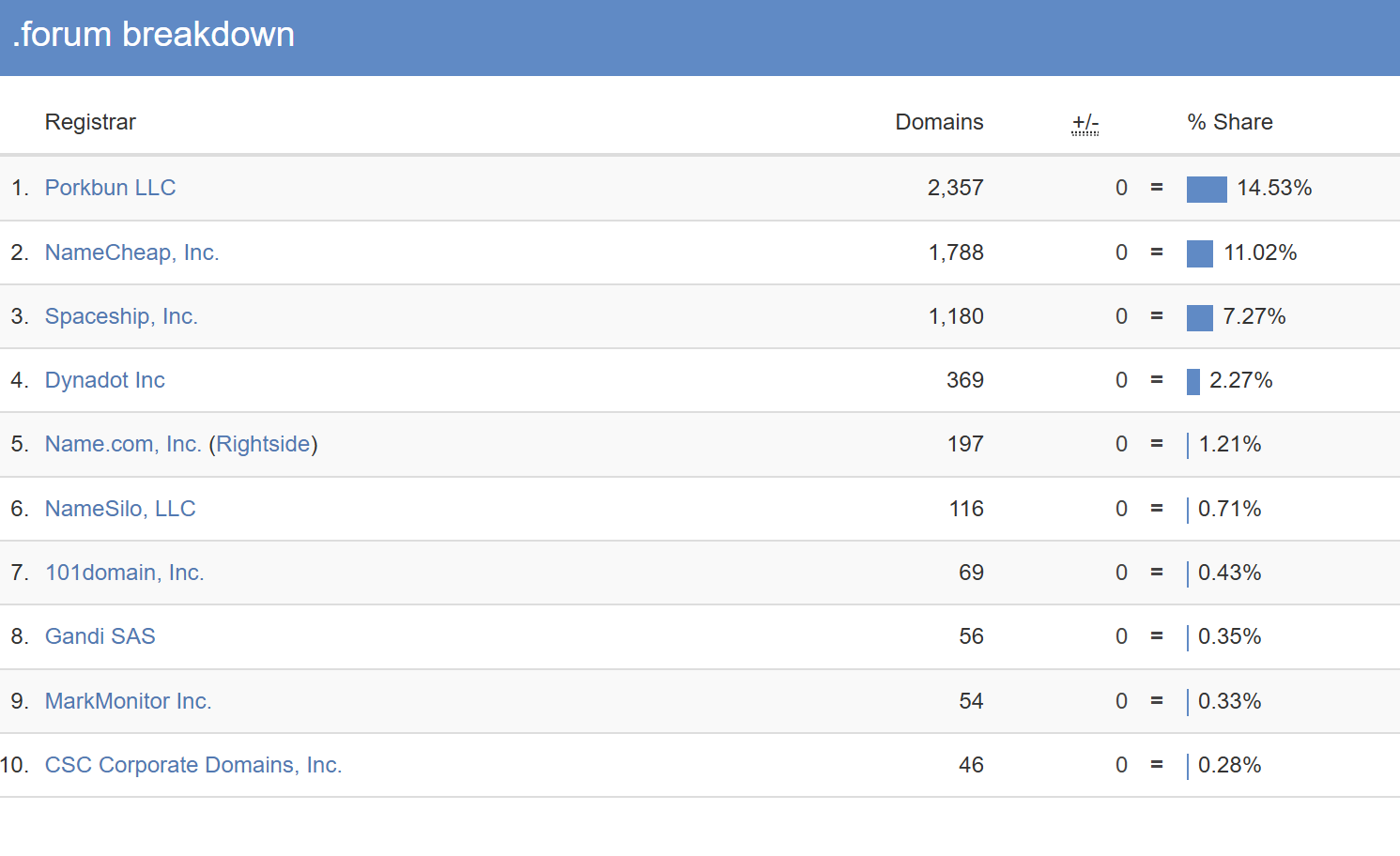Click the equals sign in Gandi SAS row
The width and height of the screenshot is (1400, 856).
[x=1157, y=636]
